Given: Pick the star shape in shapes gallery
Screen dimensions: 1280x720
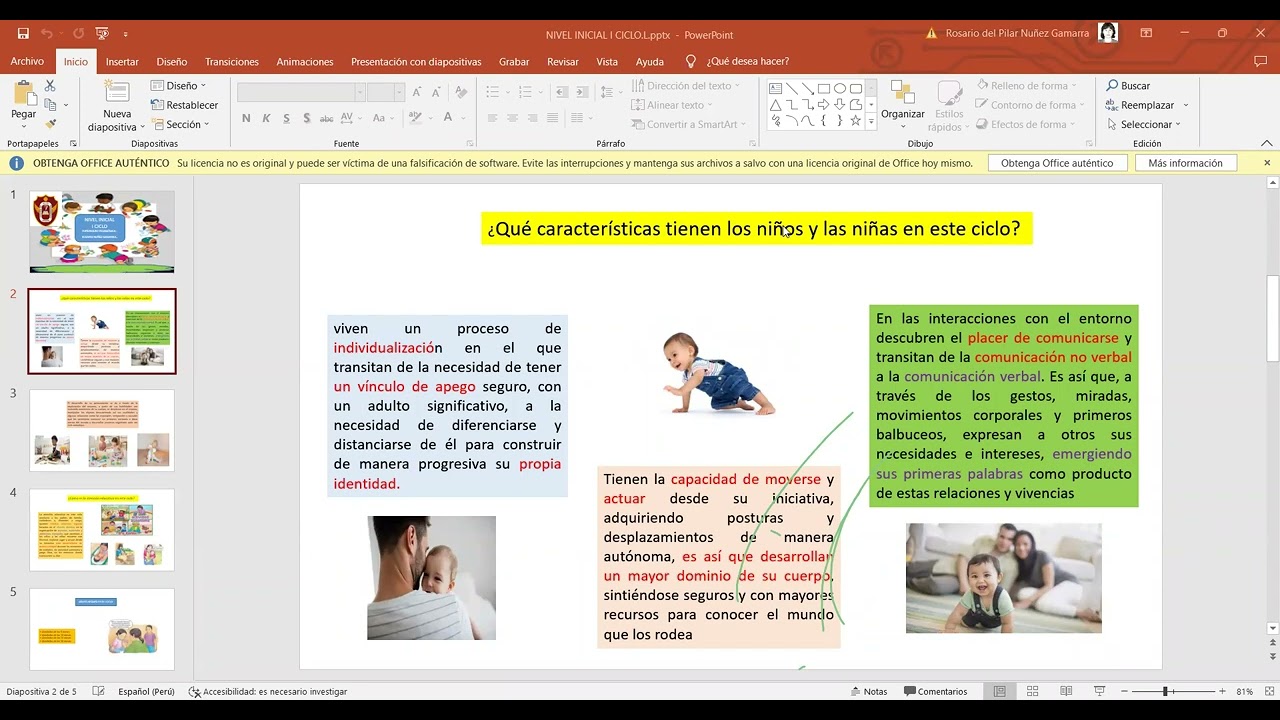Looking at the screenshot, I should point(856,121).
